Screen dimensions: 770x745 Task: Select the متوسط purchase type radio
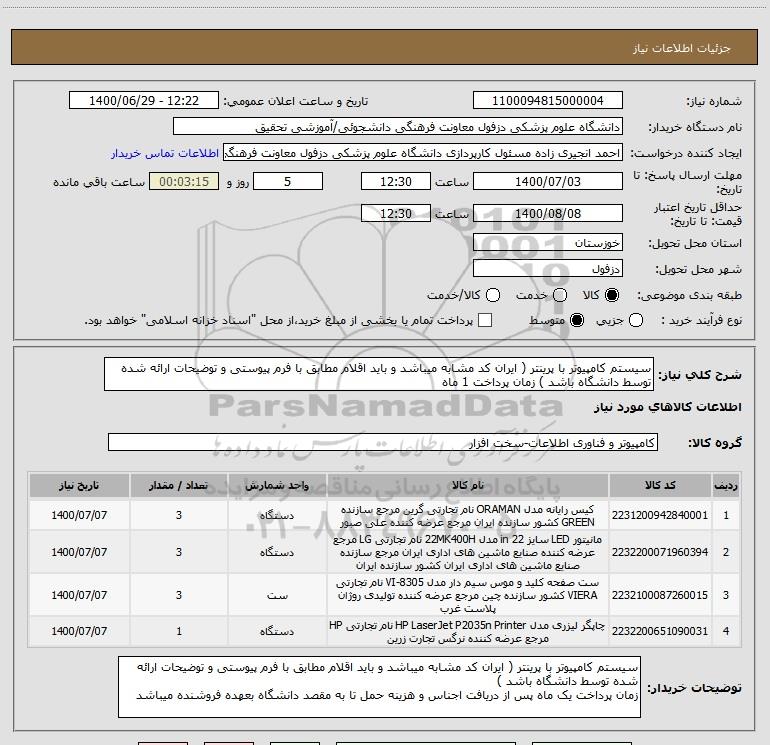pyautogui.click(x=577, y=320)
